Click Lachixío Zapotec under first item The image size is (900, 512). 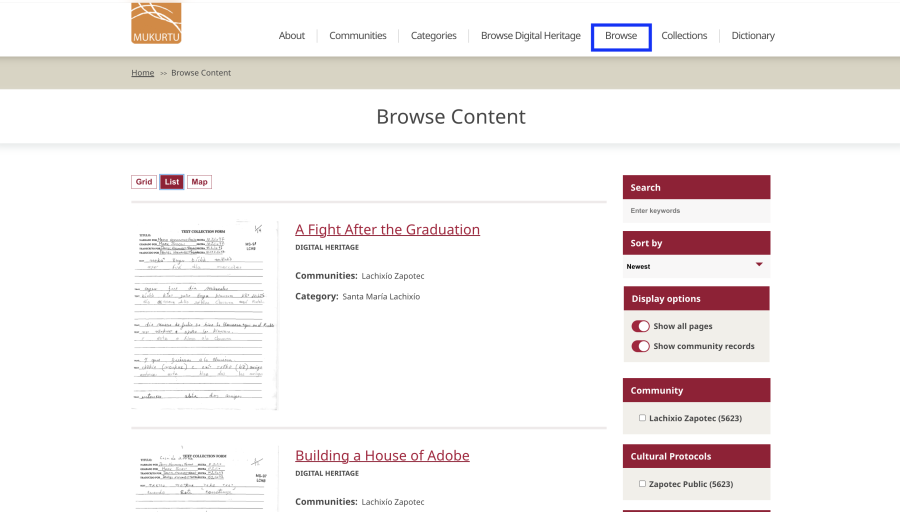393,276
